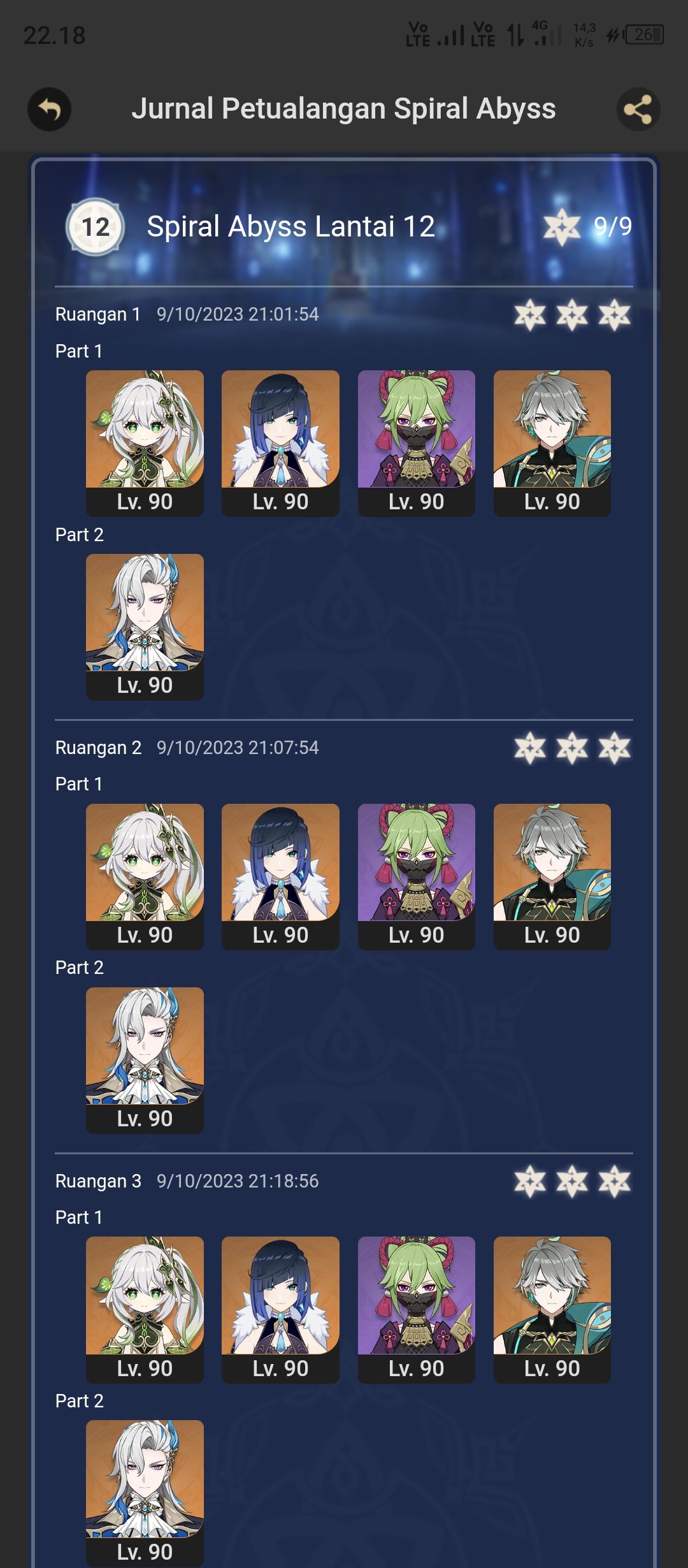Tap the 9/9 total stars icon
Screen dimensions: 688x1568
tap(561, 227)
